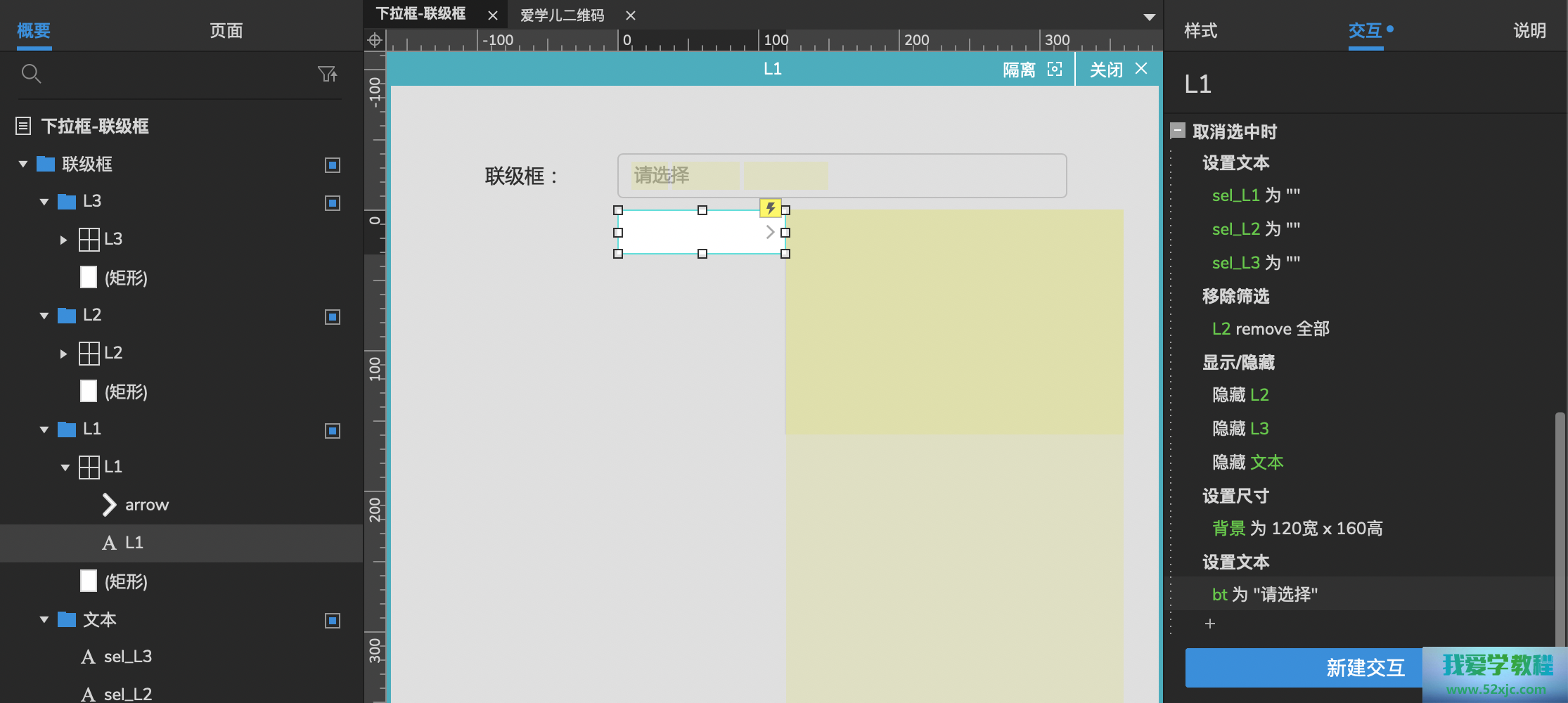The image size is (1568, 703).
Task: Click the 请选择 cascade input field
Action: pyautogui.click(x=841, y=176)
